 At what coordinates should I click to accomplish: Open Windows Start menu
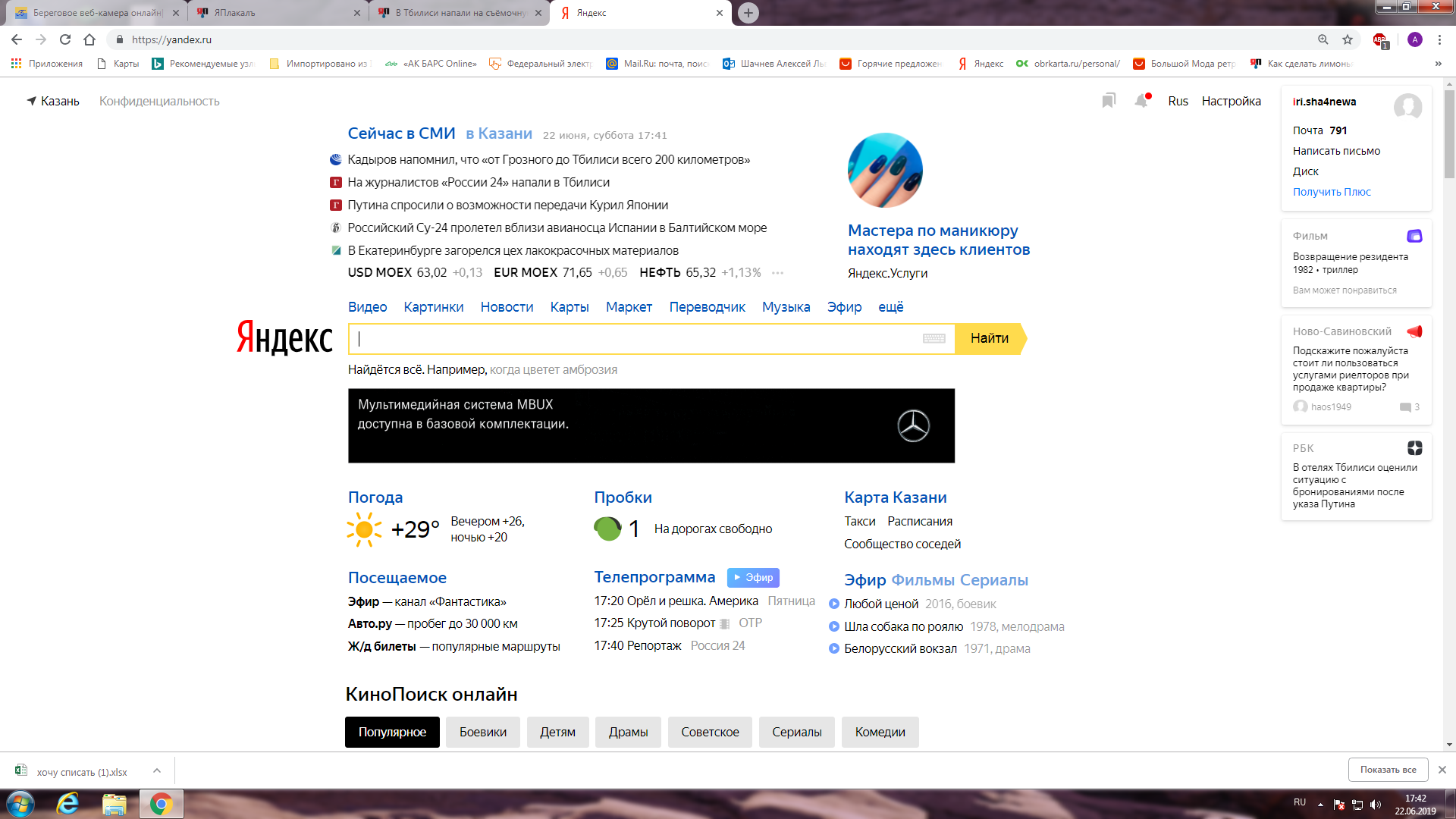(20, 804)
